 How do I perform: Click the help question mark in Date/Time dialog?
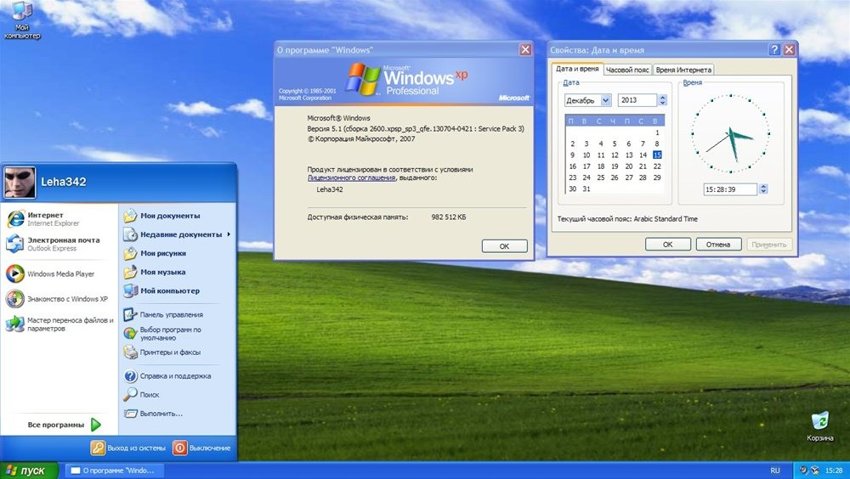click(775, 50)
